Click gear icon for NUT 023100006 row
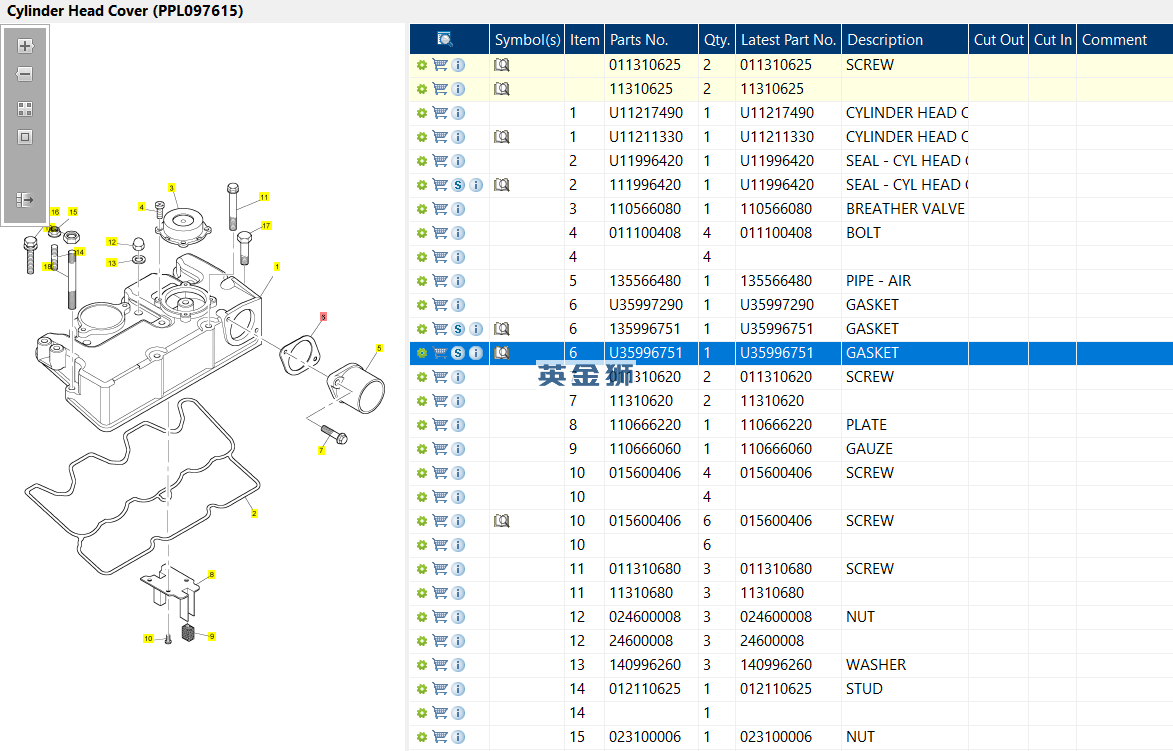 click(x=422, y=737)
